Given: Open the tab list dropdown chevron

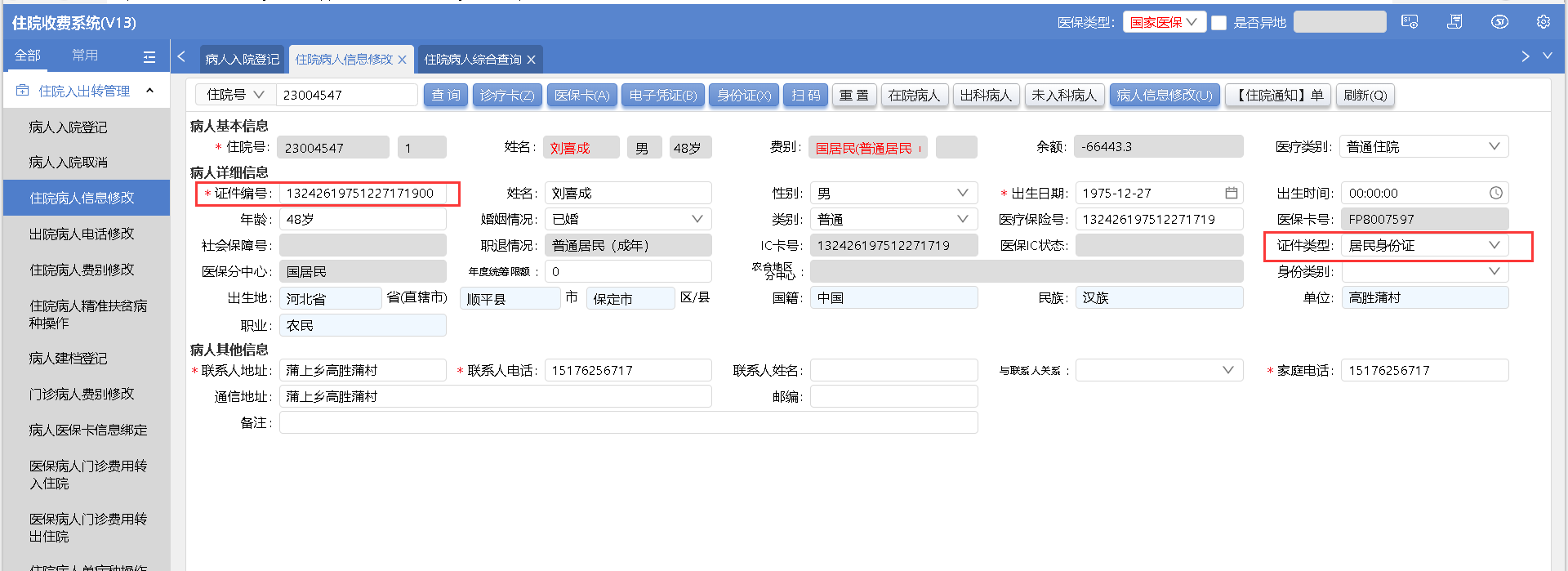Looking at the screenshot, I should click(x=1548, y=56).
